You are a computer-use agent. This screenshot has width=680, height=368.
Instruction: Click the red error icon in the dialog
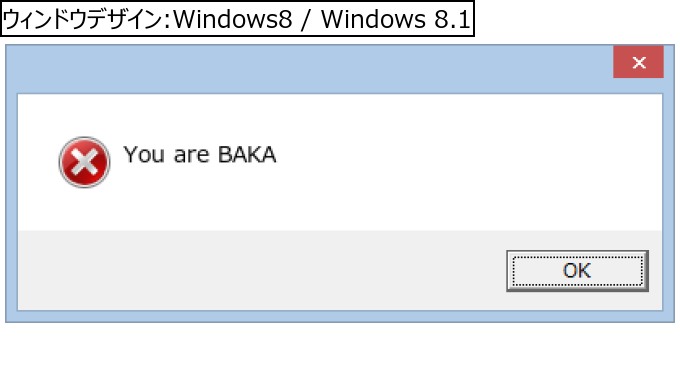click(84, 162)
